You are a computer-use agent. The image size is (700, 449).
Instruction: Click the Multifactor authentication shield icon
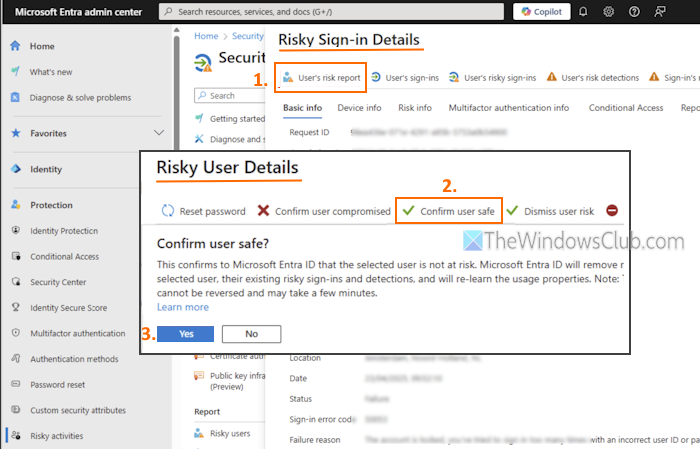[x=16, y=333]
